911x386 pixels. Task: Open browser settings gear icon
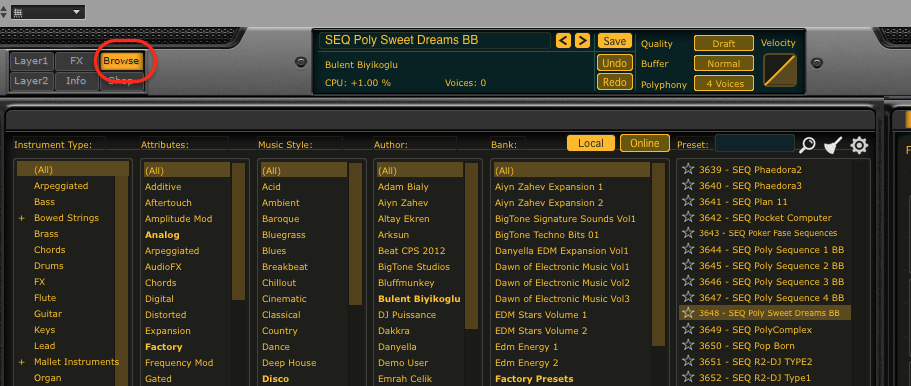859,145
